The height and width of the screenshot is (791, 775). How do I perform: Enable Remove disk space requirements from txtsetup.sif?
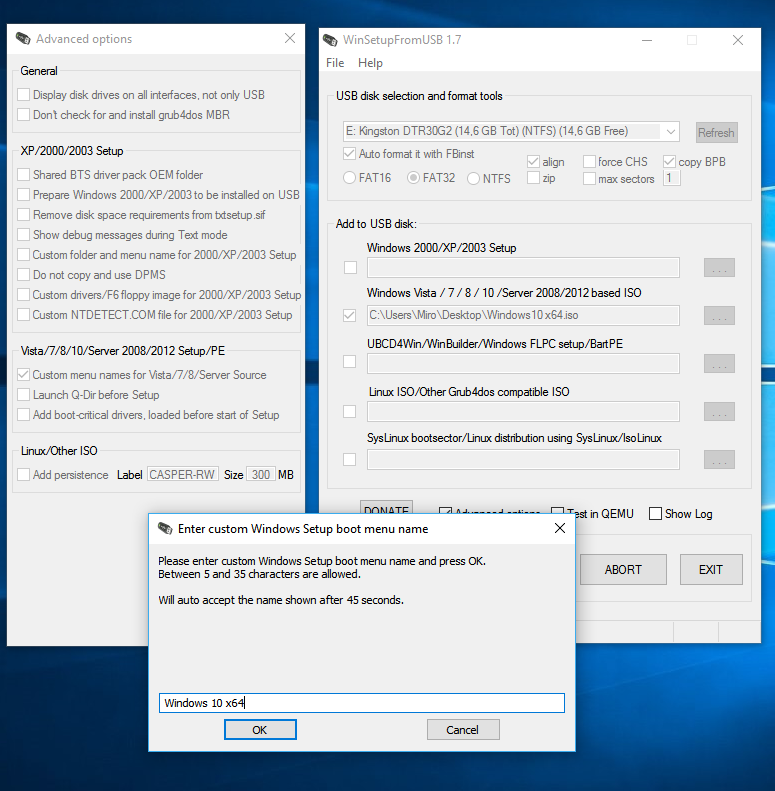coord(23,215)
